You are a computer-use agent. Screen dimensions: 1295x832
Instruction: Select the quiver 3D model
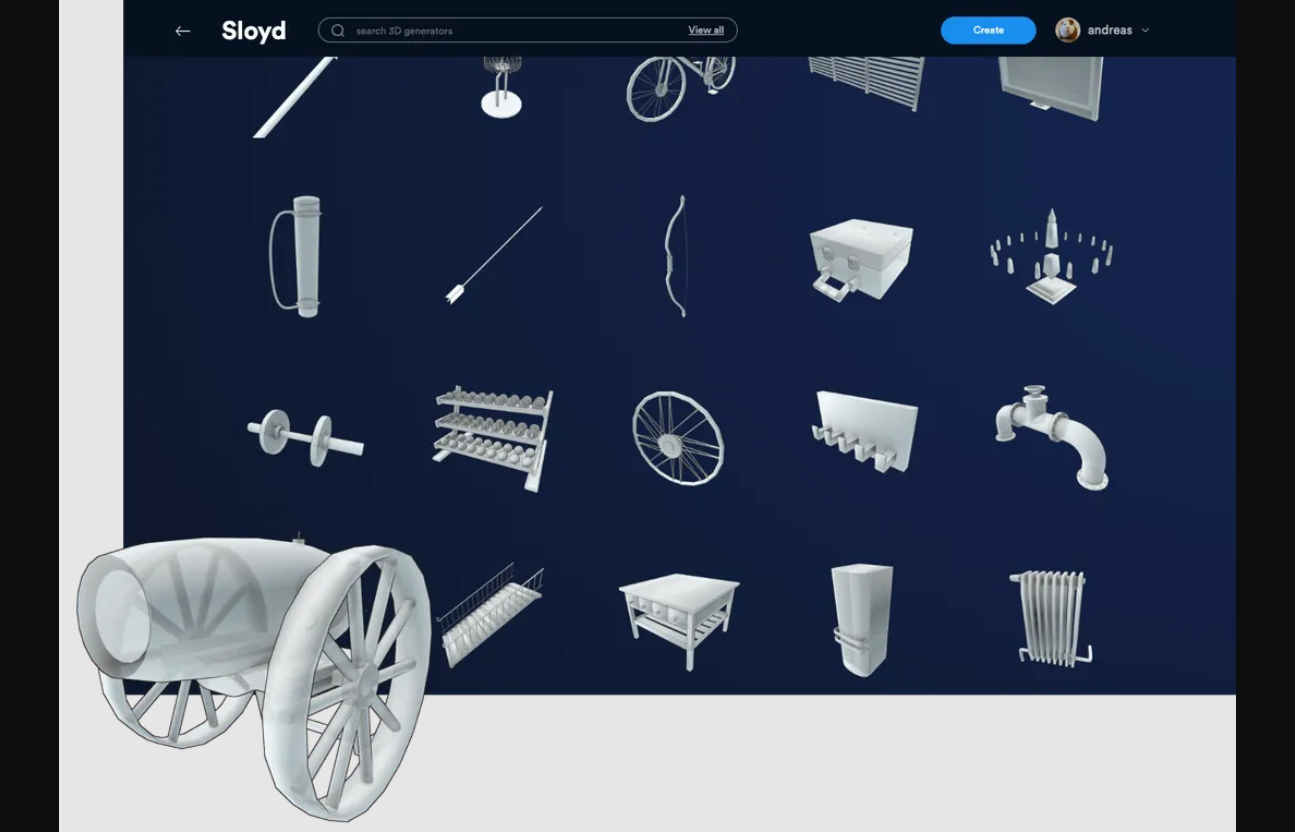pos(296,256)
